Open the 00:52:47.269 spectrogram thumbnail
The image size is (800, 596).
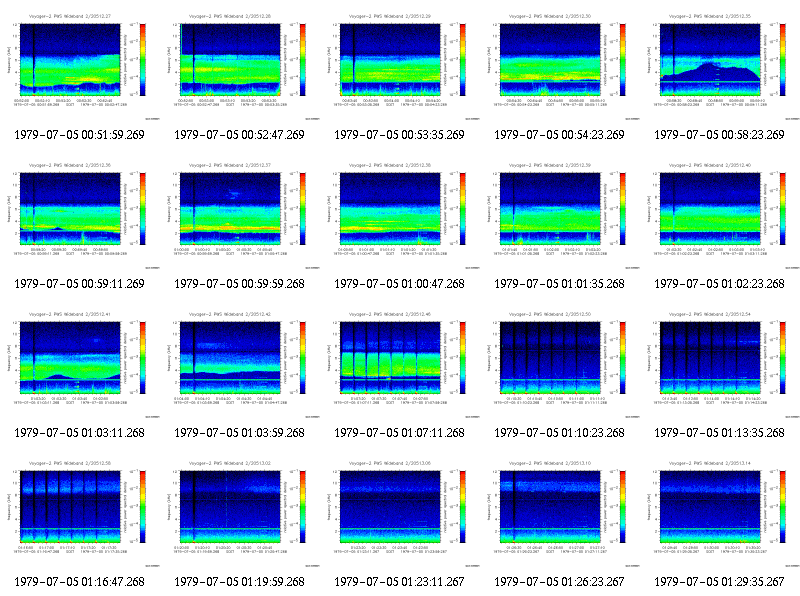[x=240, y=64]
